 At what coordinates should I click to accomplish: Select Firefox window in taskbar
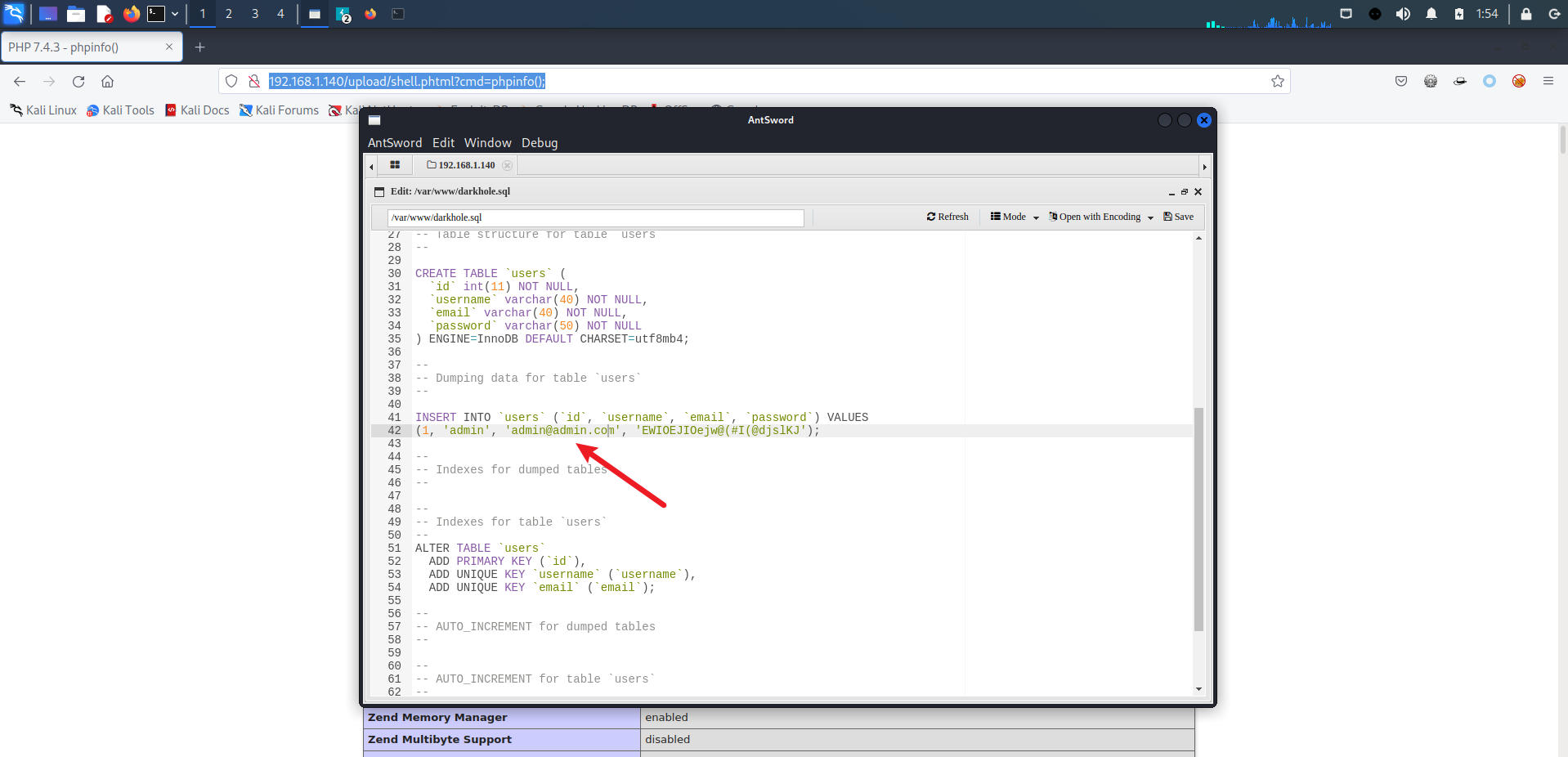(370, 14)
